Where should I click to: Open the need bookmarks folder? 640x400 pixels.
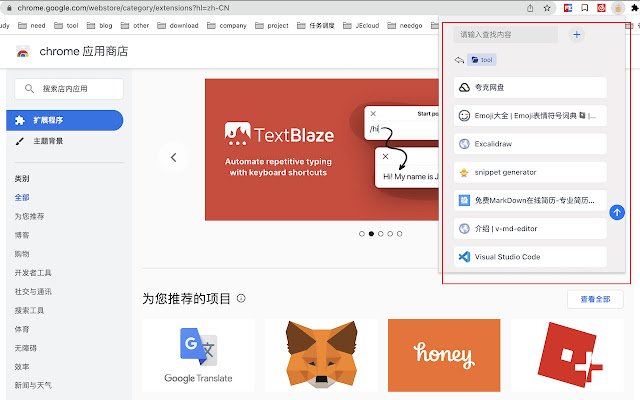click(x=32, y=25)
